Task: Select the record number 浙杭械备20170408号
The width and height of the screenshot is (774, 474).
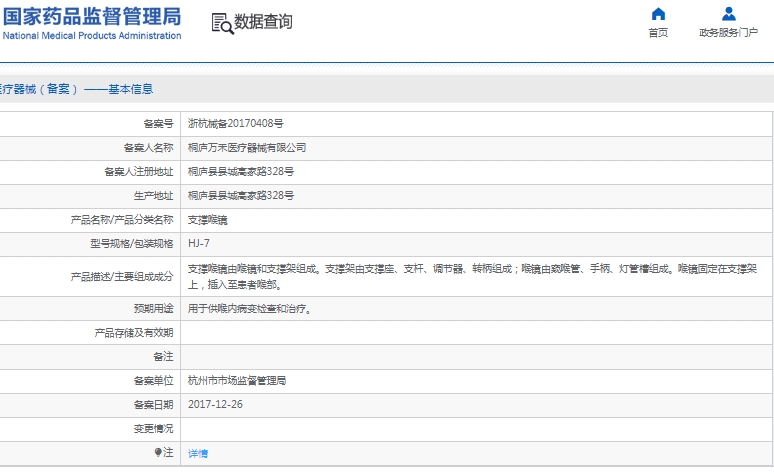Action: tap(235, 123)
